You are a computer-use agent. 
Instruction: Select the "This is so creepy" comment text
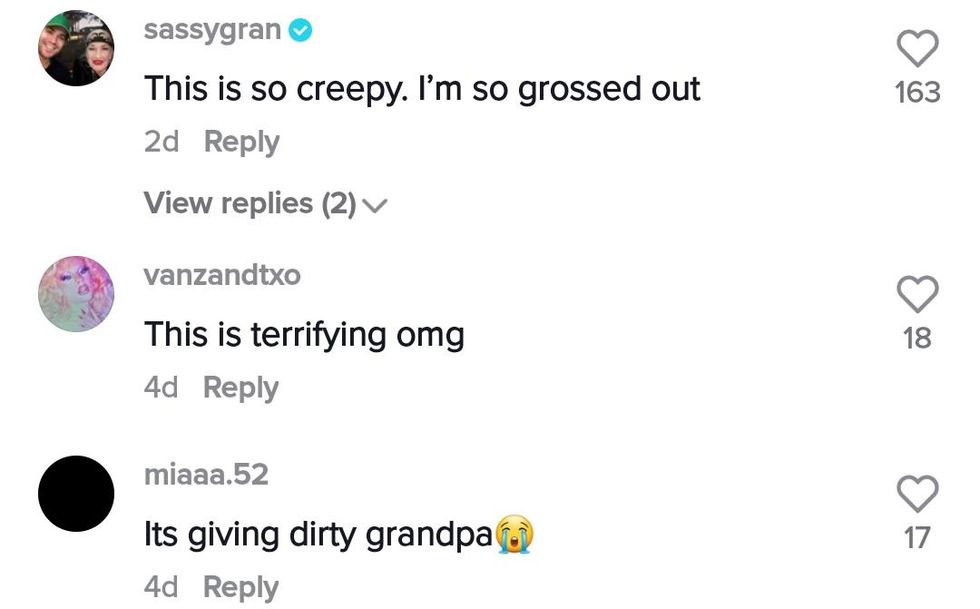point(421,89)
